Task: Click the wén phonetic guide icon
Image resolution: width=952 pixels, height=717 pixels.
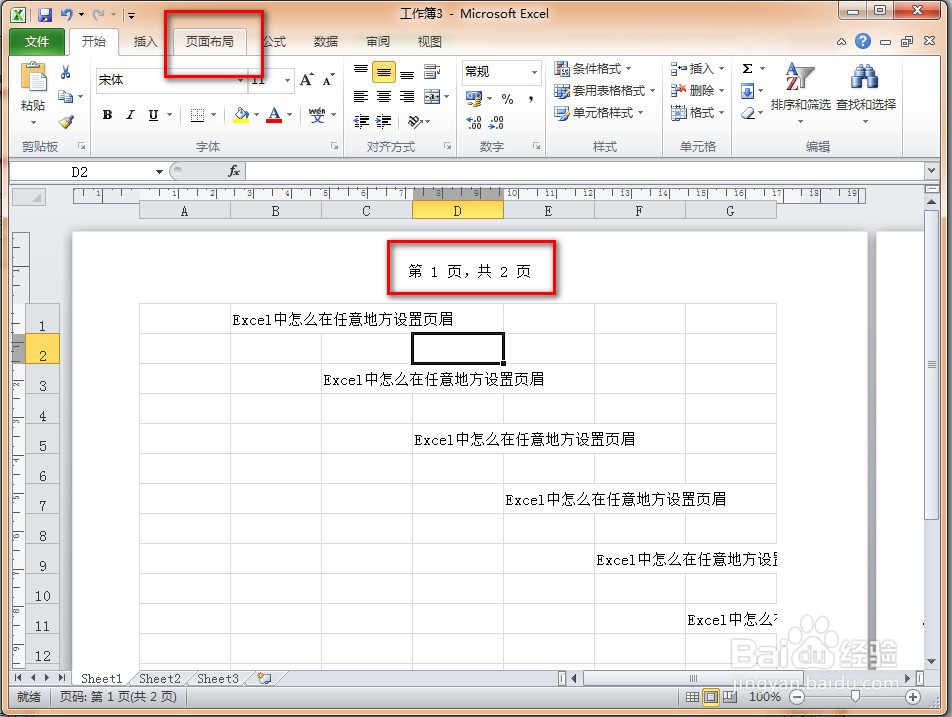Action: 317,115
